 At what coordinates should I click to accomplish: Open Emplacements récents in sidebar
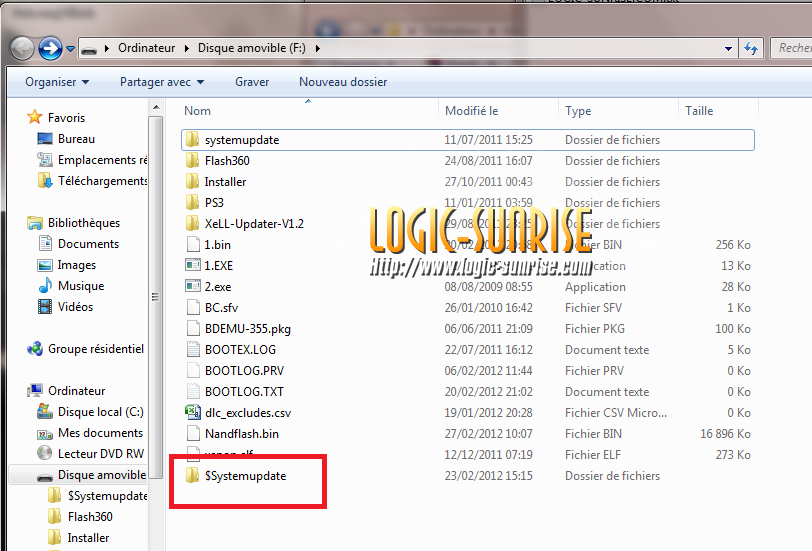(x=103, y=160)
